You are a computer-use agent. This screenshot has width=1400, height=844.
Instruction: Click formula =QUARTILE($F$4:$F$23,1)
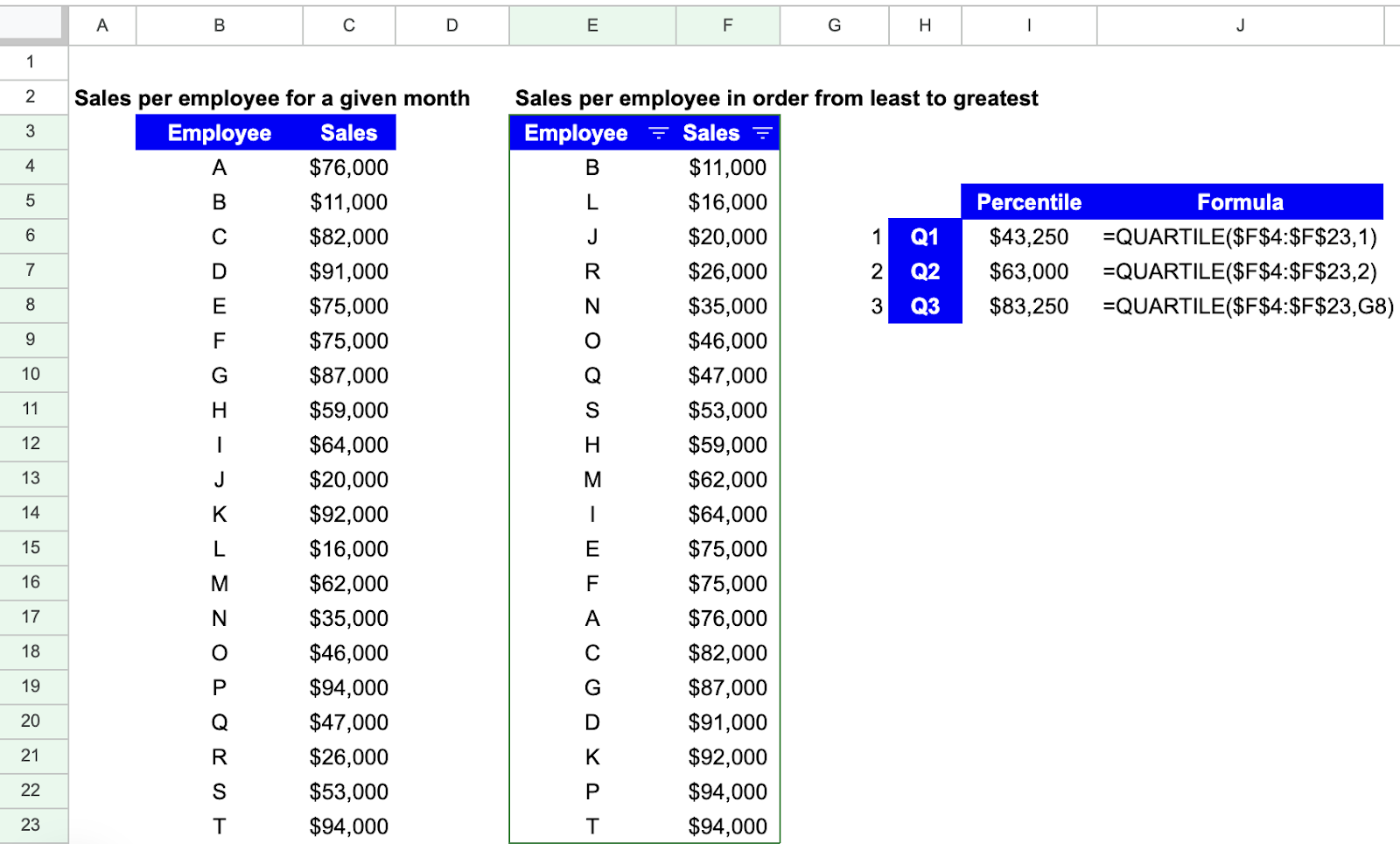click(1240, 236)
